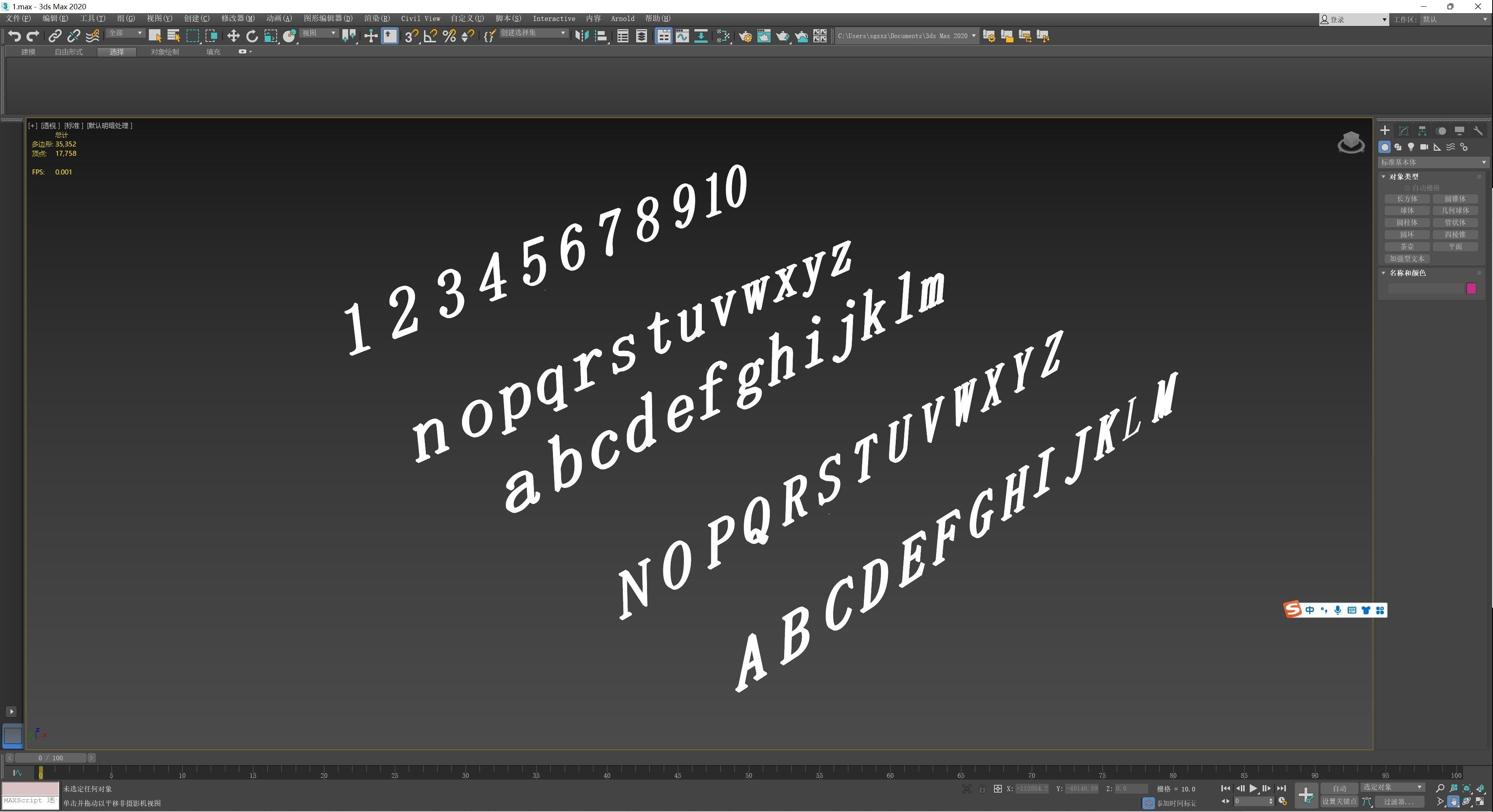Viewport: 1493px width, 812px height.
Task: Toggle the 自动栅格 checkbox
Action: point(1407,188)
